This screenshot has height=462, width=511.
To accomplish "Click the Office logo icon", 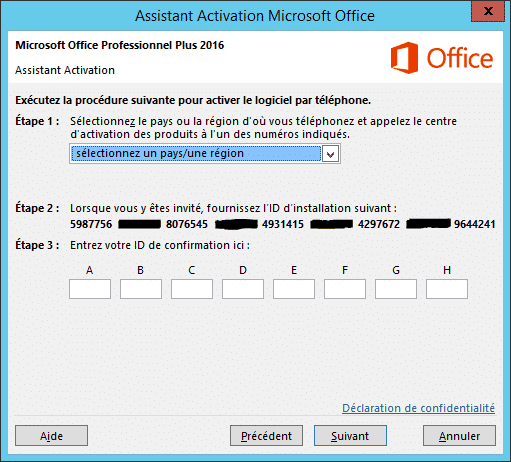I will coord(404,58).
